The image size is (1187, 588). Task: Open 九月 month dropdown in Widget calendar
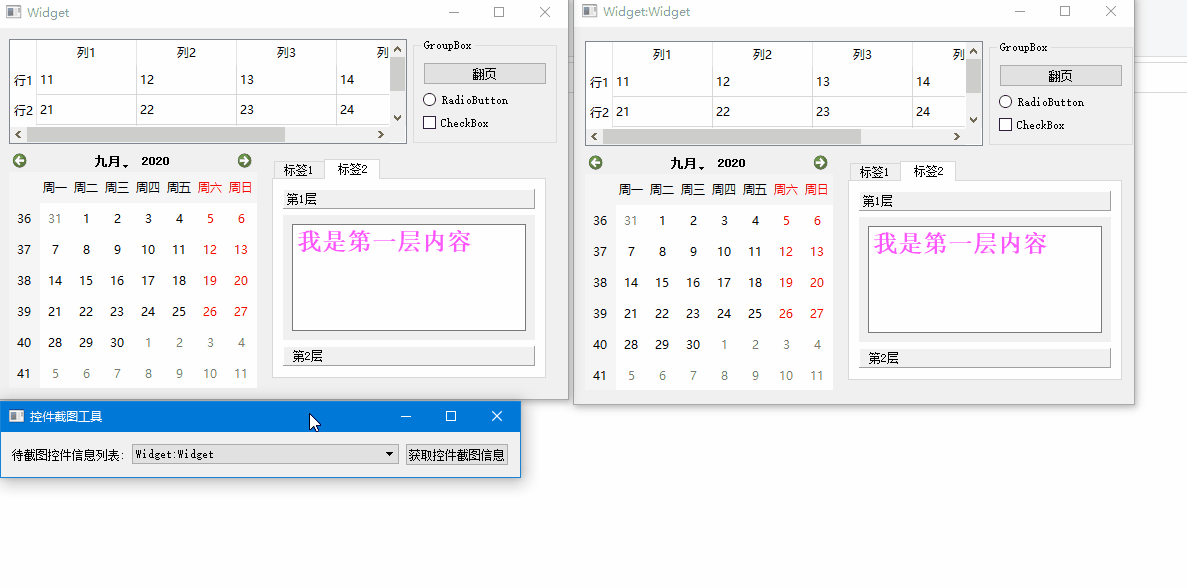[111, 161]
